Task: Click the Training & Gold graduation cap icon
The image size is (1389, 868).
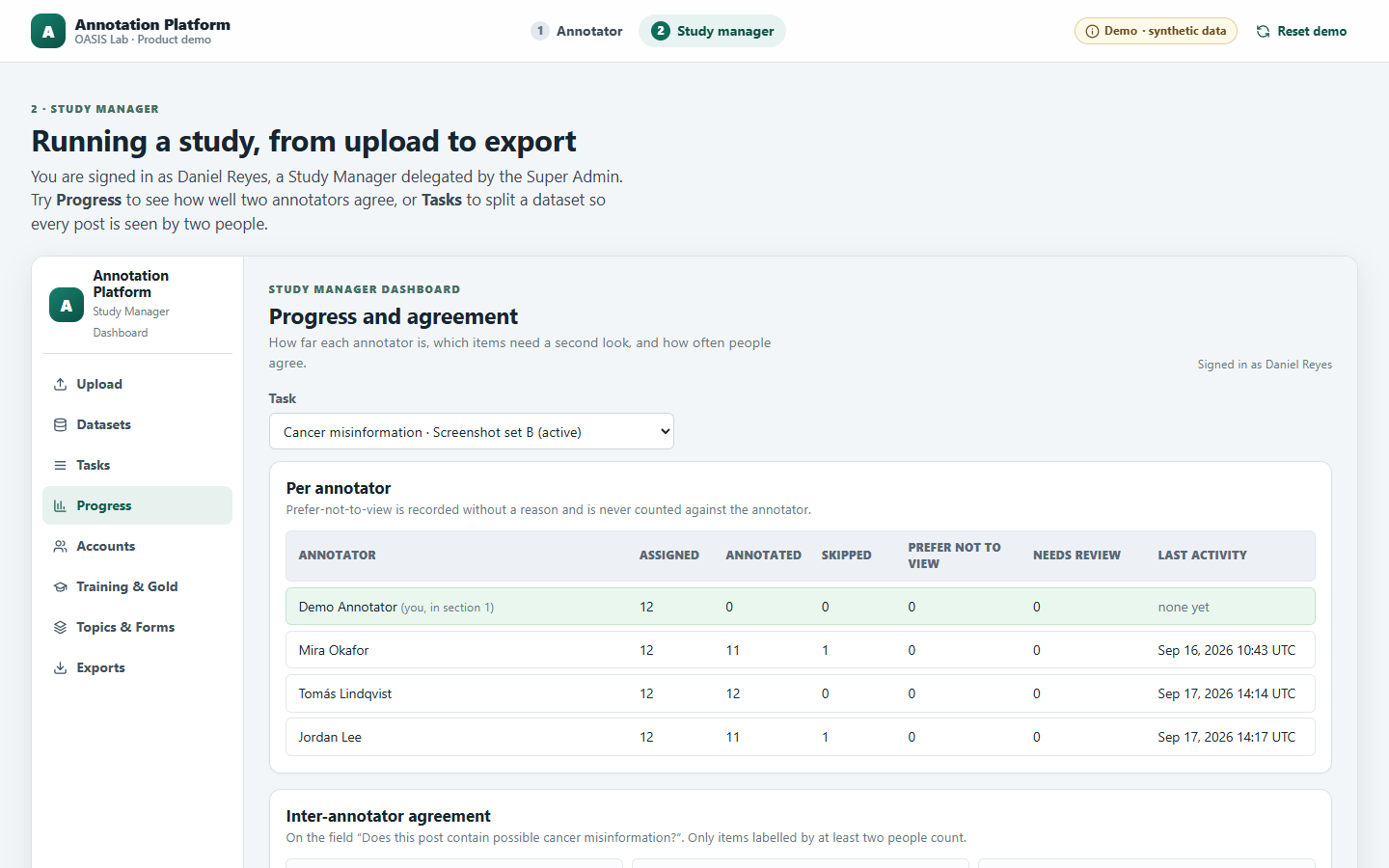Action: click(x=60, y=586)
